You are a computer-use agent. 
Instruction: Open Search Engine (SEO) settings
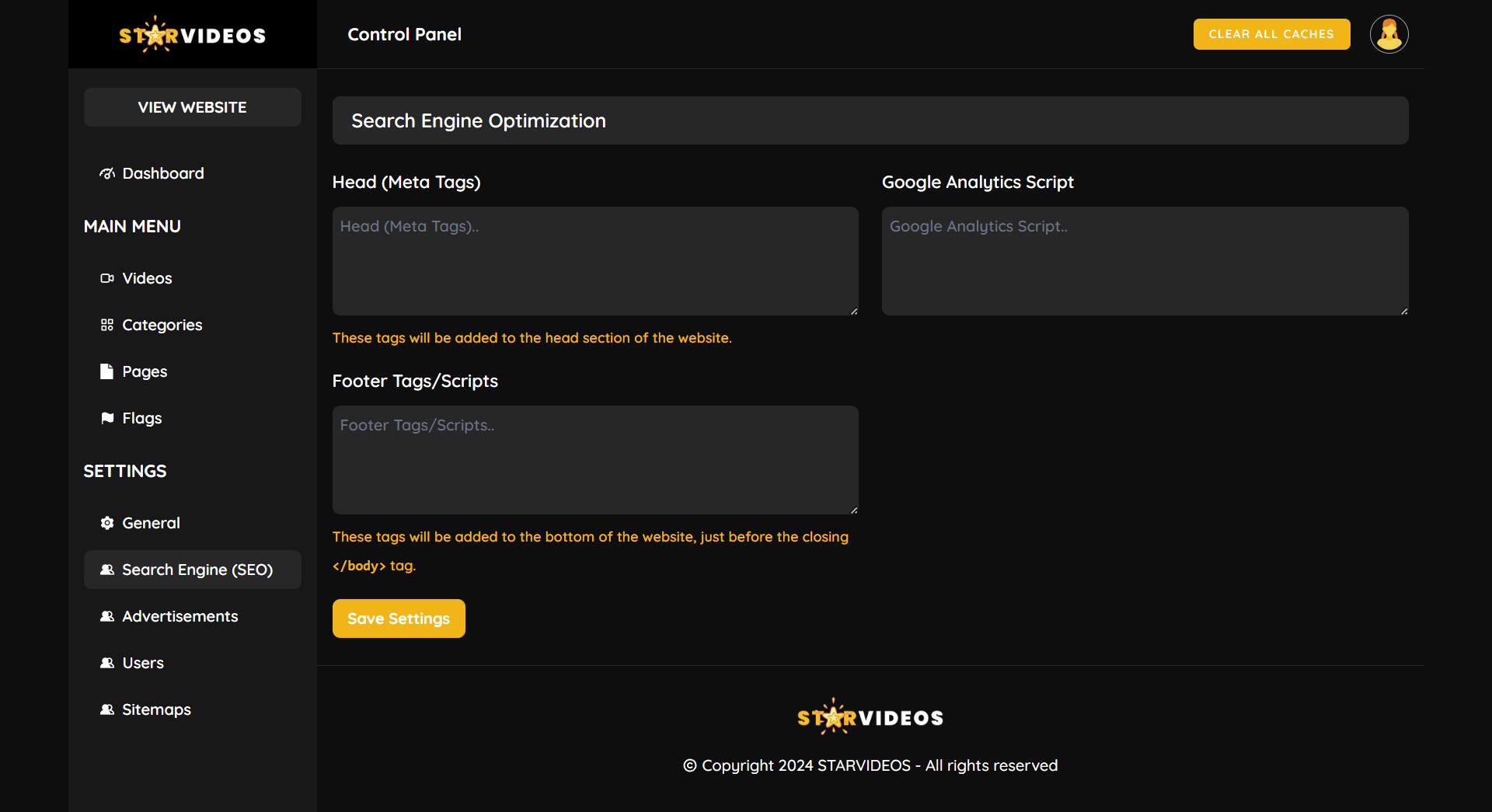coord(197,570)
